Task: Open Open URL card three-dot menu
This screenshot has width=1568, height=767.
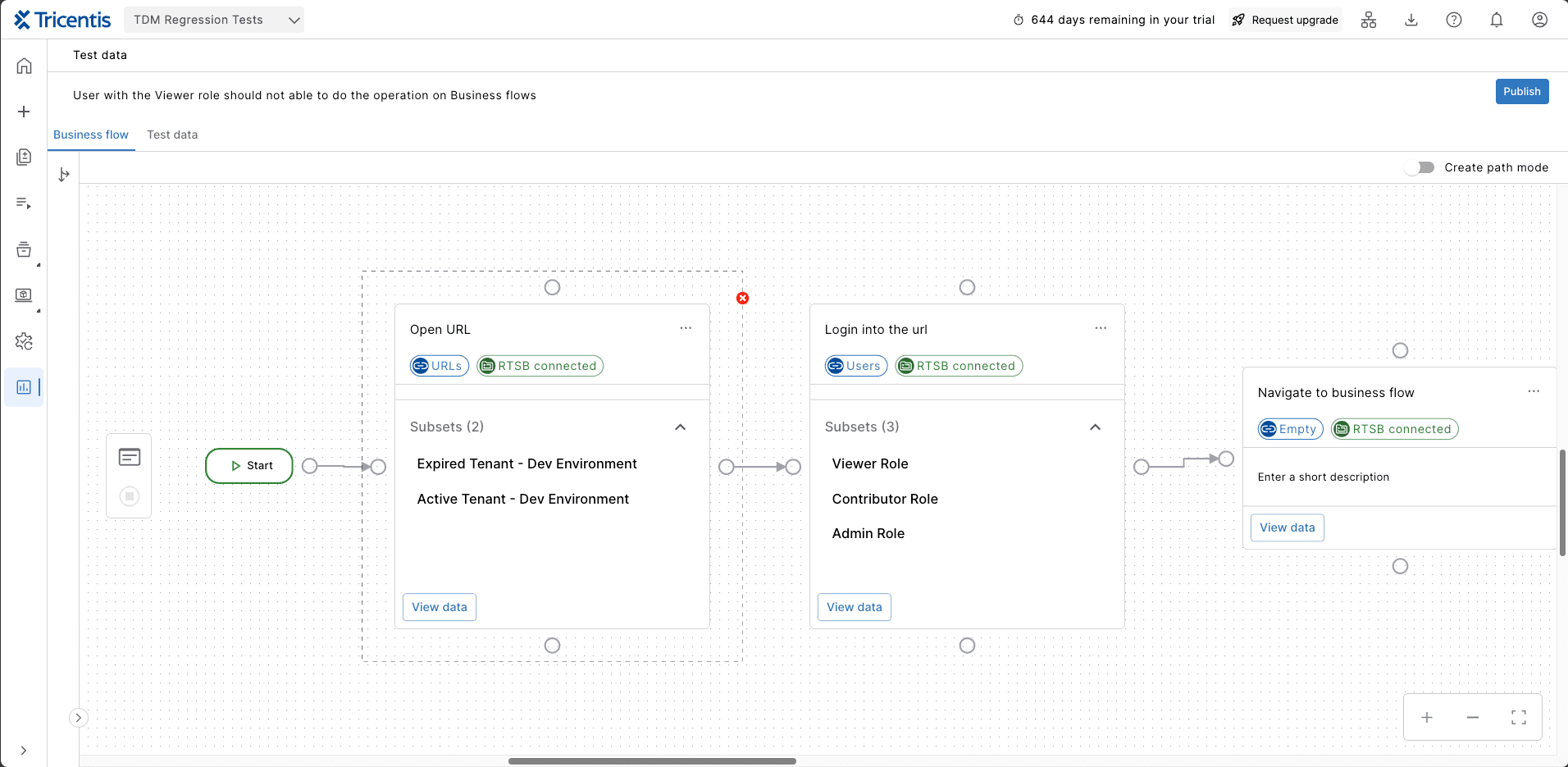Action: [686, 328]
